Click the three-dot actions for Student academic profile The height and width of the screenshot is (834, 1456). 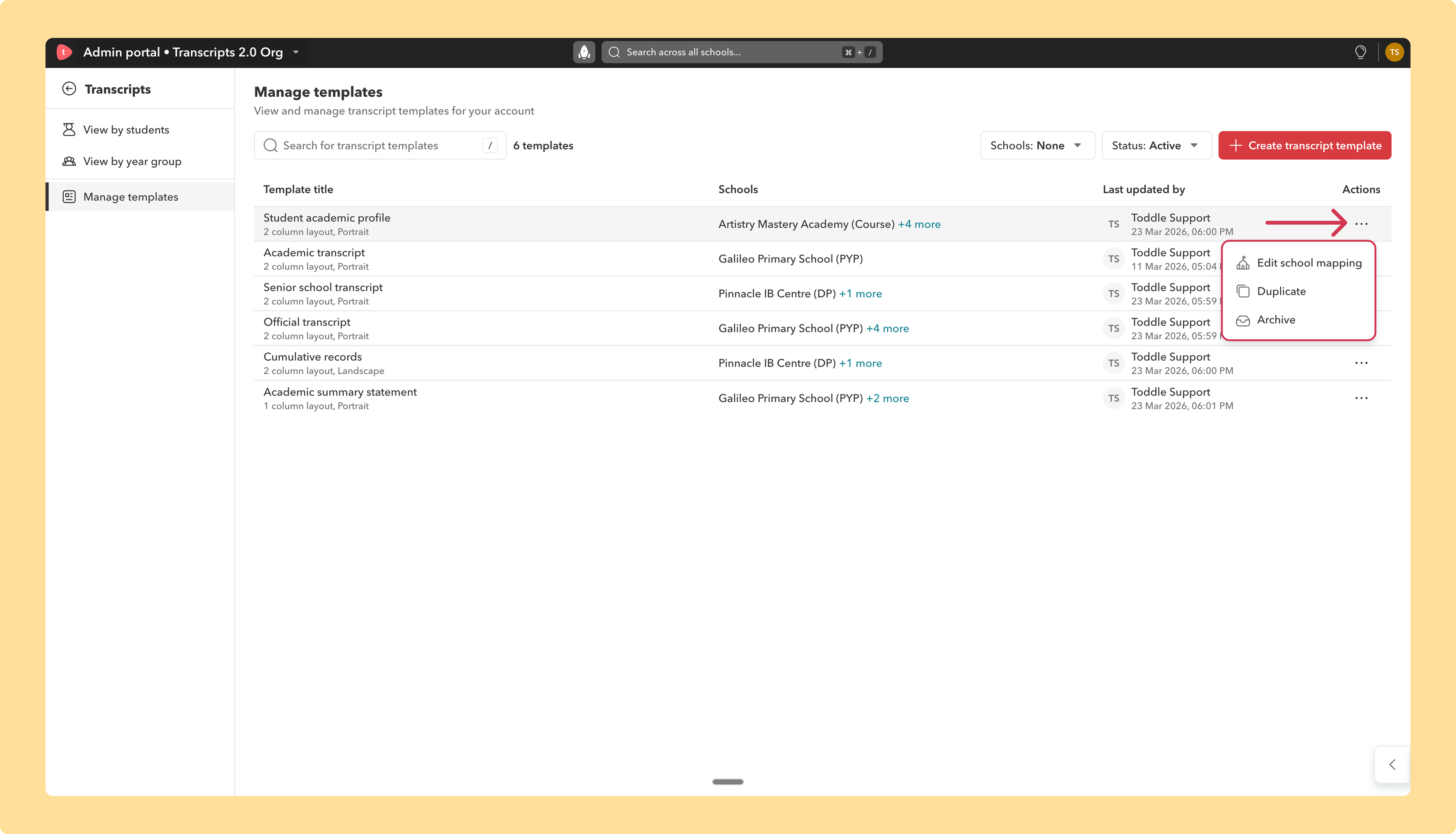[1361, 224]
